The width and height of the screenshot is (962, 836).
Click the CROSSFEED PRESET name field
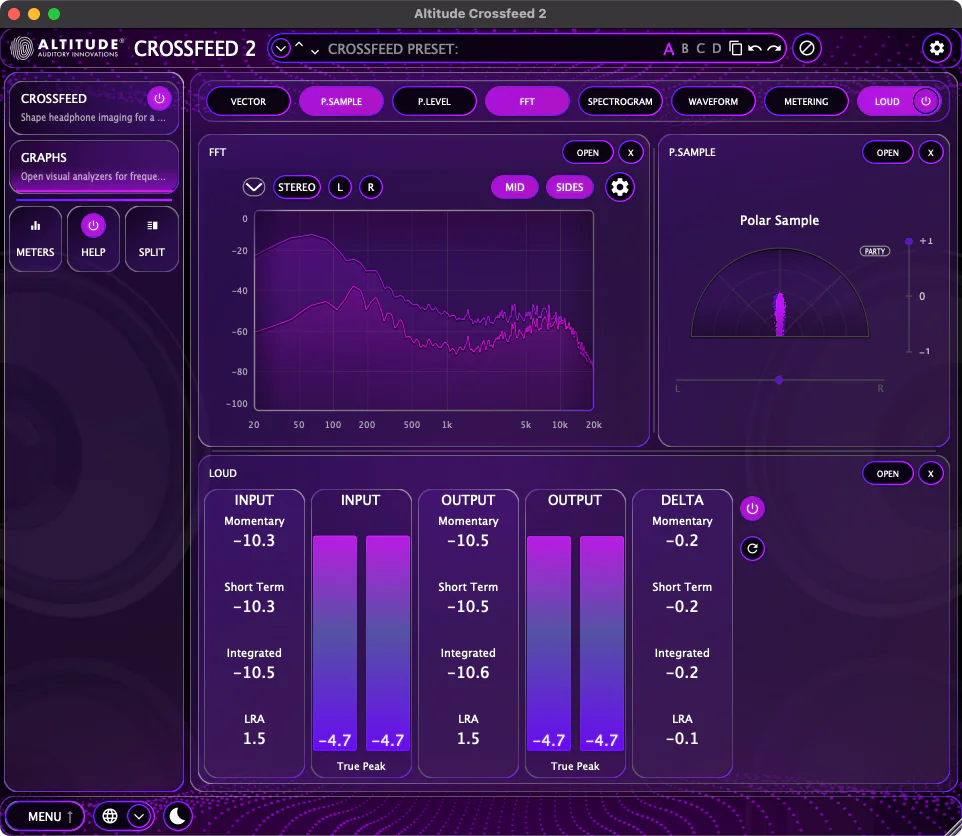pyautogui.click(x=491, y=49)
